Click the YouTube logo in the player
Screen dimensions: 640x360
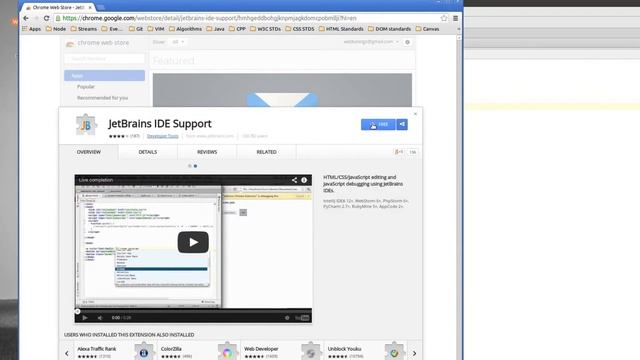point(302,318)
